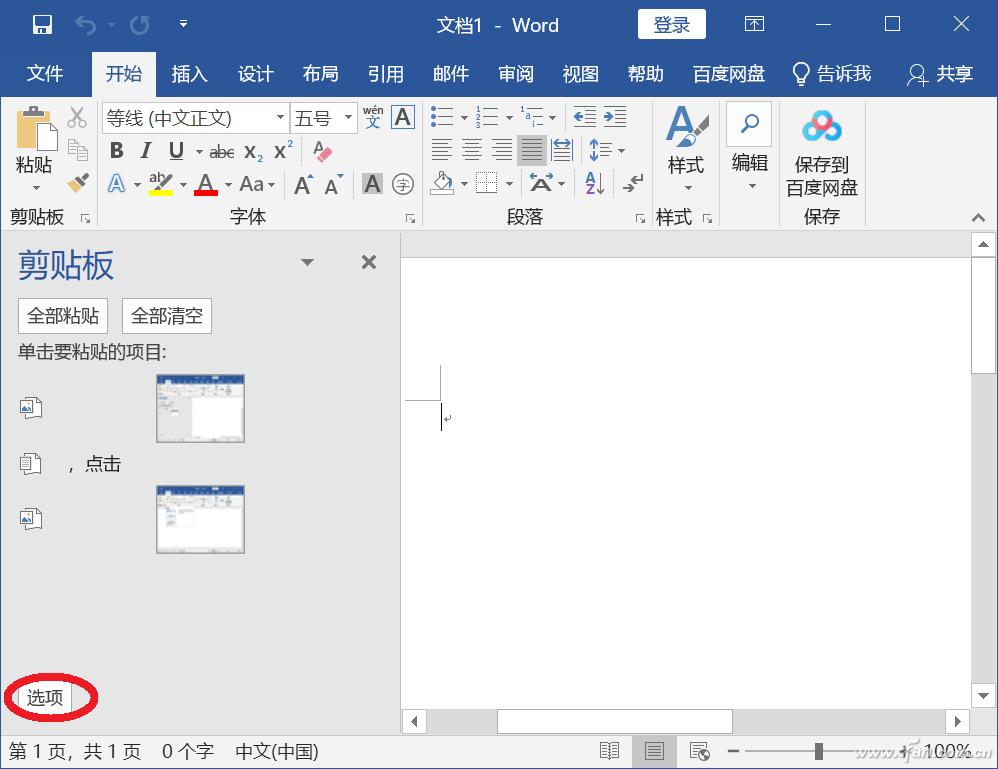Click the first clipboard item thumbnail
The height and width of the screenshot is (769, 998).
(x=199, y=408)
